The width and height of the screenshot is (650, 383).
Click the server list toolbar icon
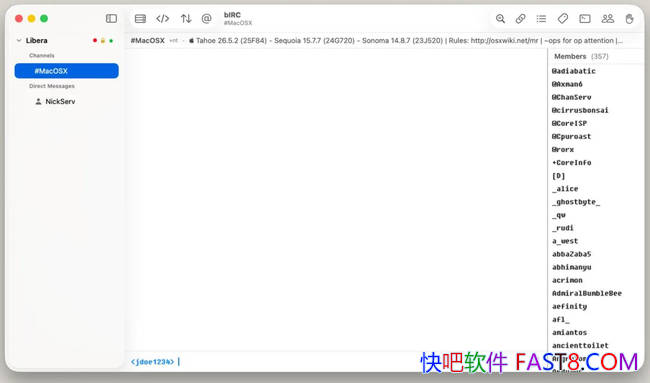pos(141,19)
